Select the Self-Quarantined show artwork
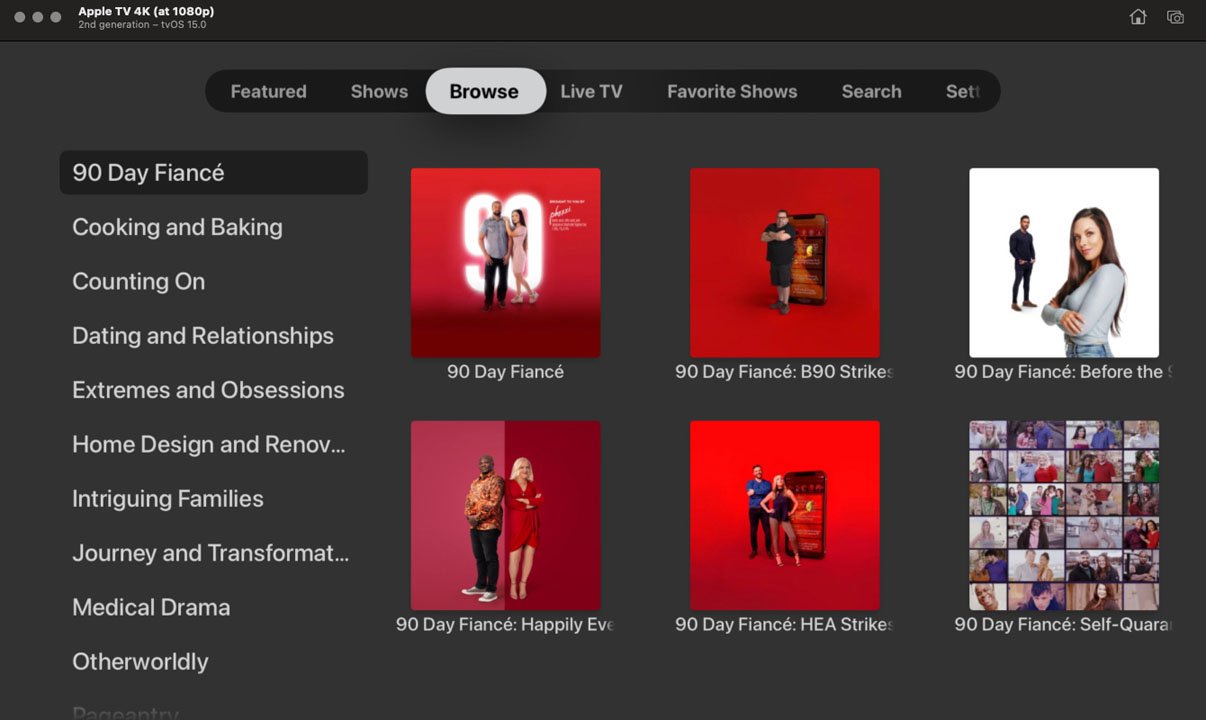1206x720 pixels. pyautogui.click(x=1063, y=515)
